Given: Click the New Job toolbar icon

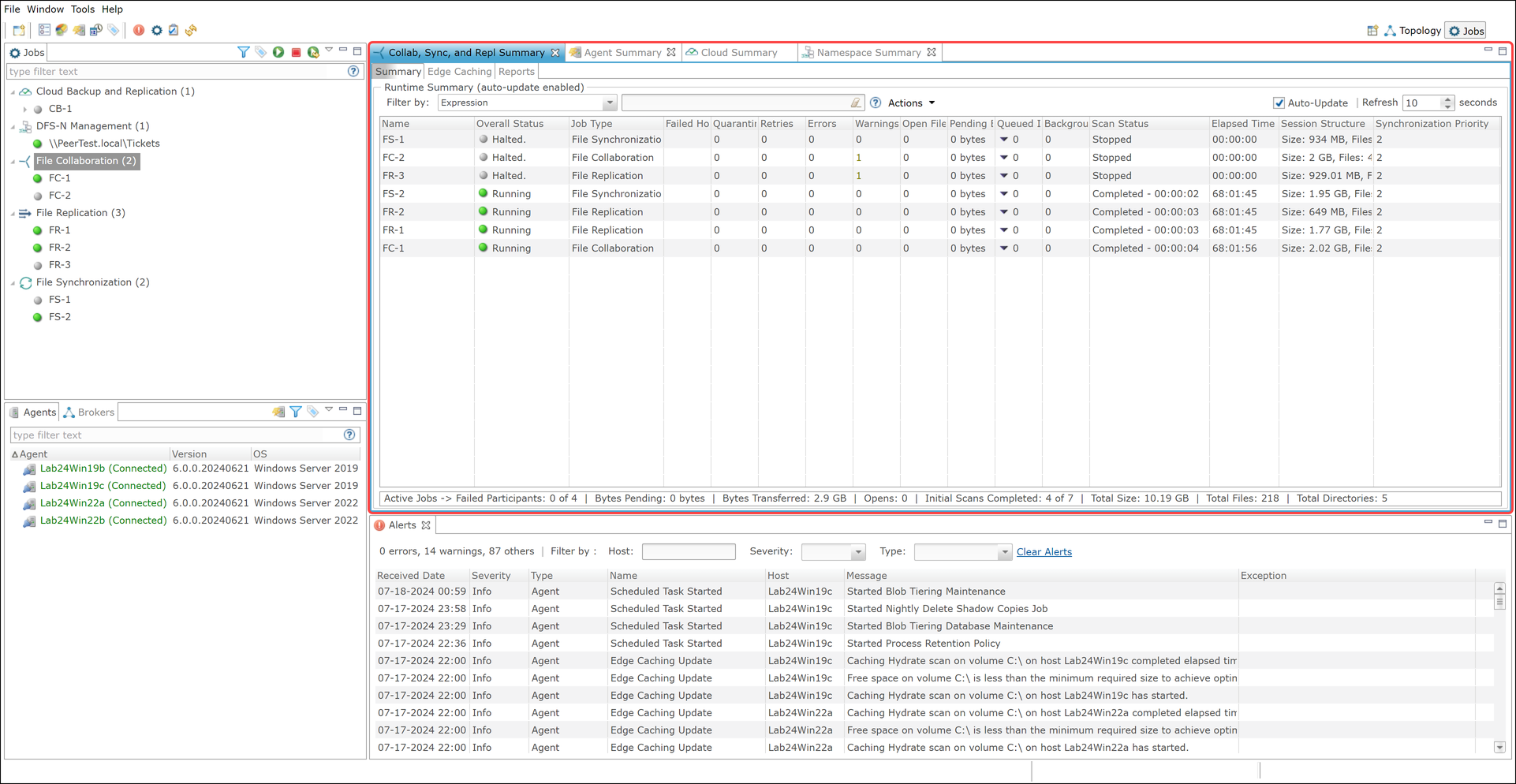Looking at the screenshot, I should tap(19, 30).
